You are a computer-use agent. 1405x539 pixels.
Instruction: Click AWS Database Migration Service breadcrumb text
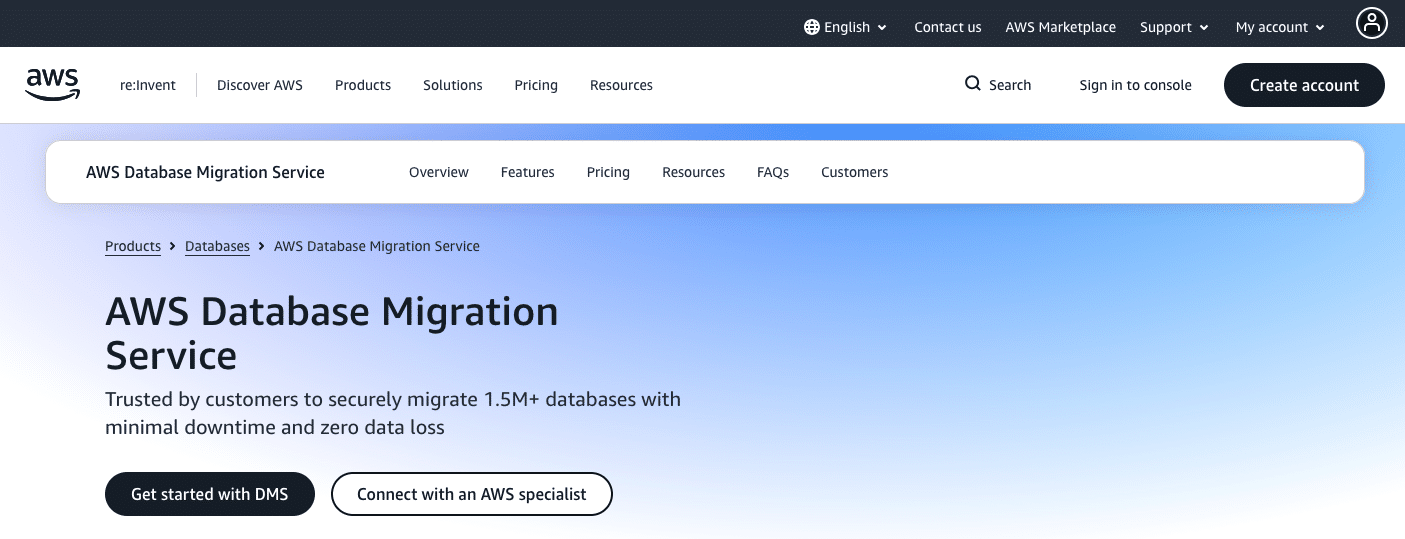pyautogui.click(x=377, y=246)
